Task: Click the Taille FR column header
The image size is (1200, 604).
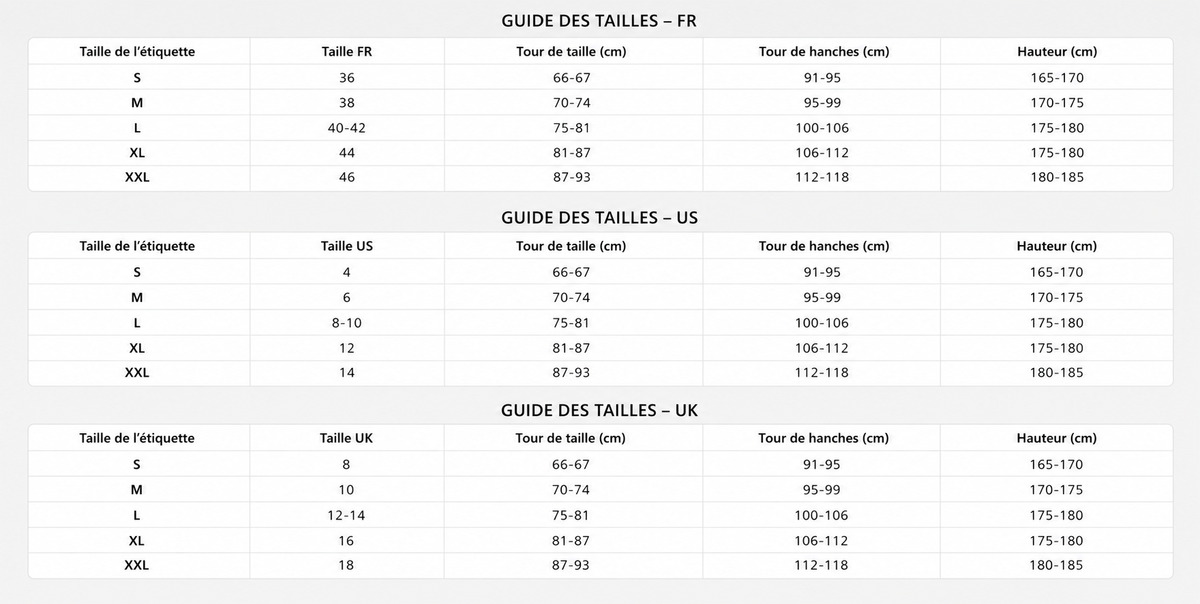Action: [x=347, y=52]
